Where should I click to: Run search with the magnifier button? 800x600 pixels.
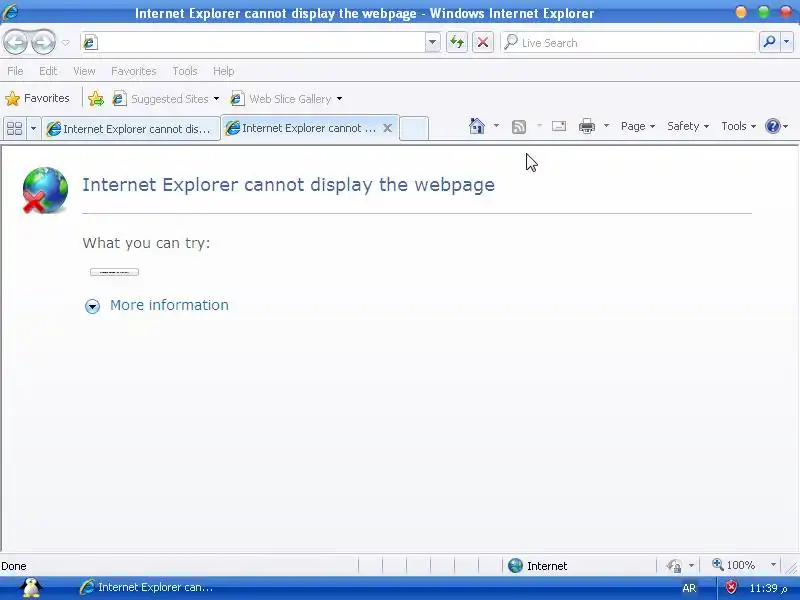tap(769, 42)
